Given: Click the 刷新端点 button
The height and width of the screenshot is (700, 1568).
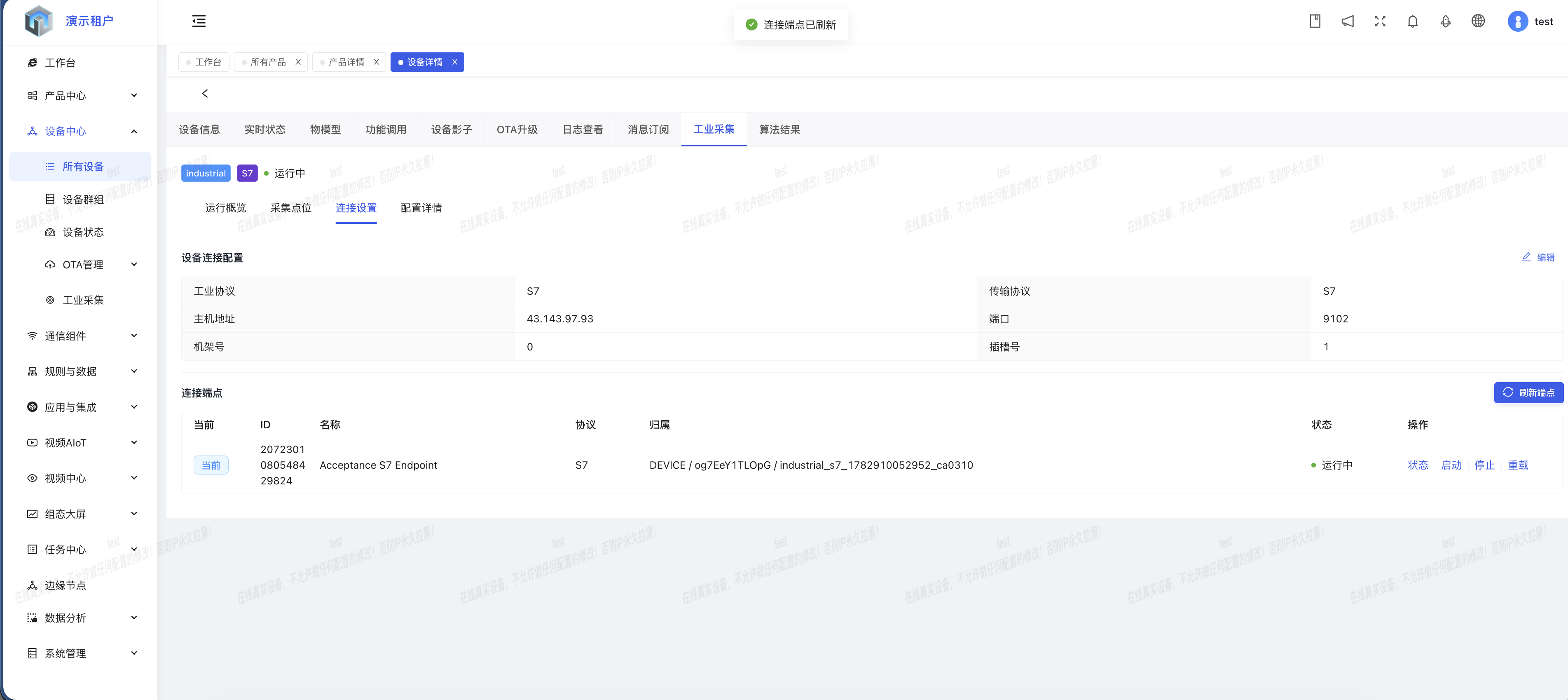Looking at the screenshot, I should (1528, 392).
